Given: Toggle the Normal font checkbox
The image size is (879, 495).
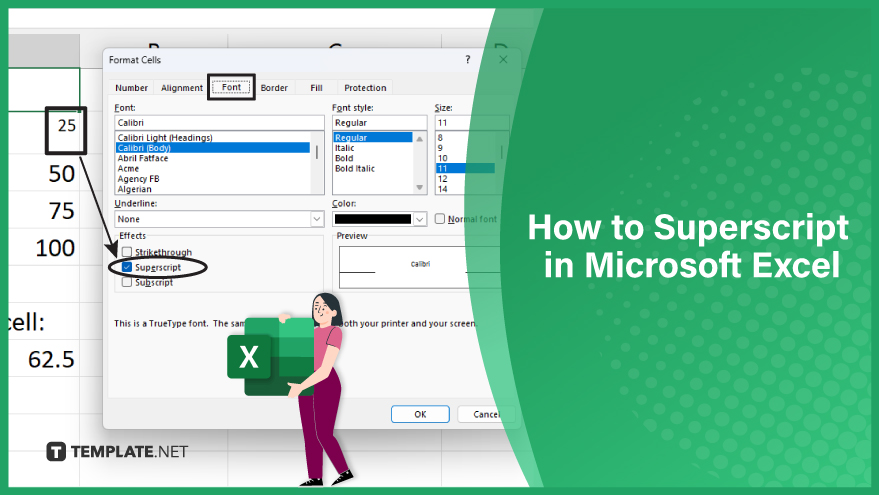Looking at the screenshot, I should 440,219.
